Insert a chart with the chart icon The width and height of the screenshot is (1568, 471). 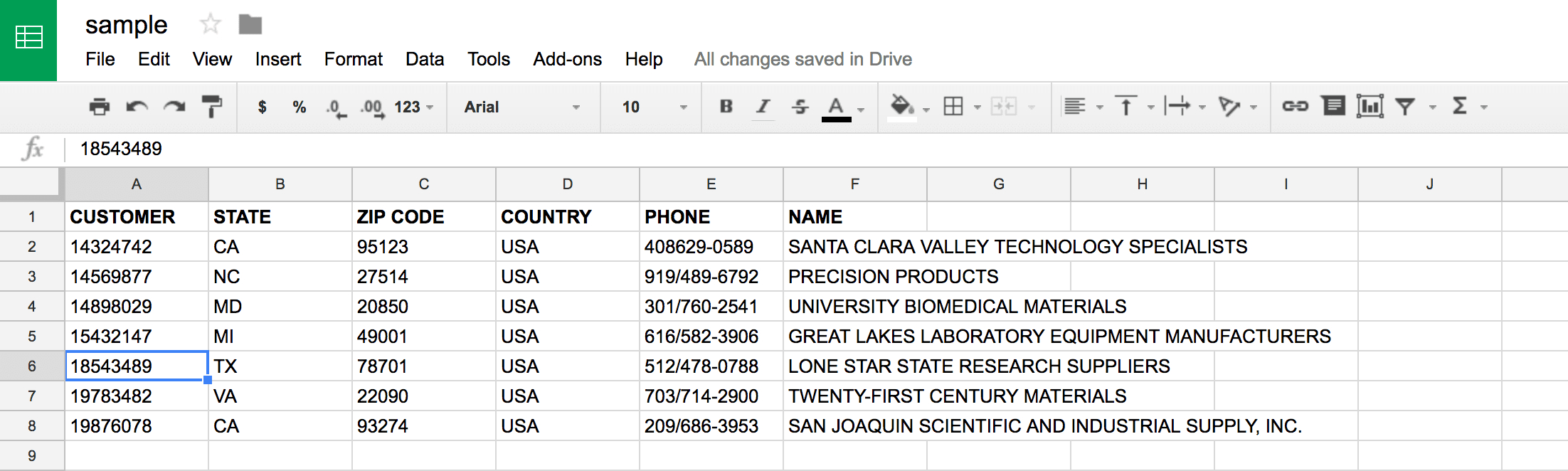click(1370, 107)
